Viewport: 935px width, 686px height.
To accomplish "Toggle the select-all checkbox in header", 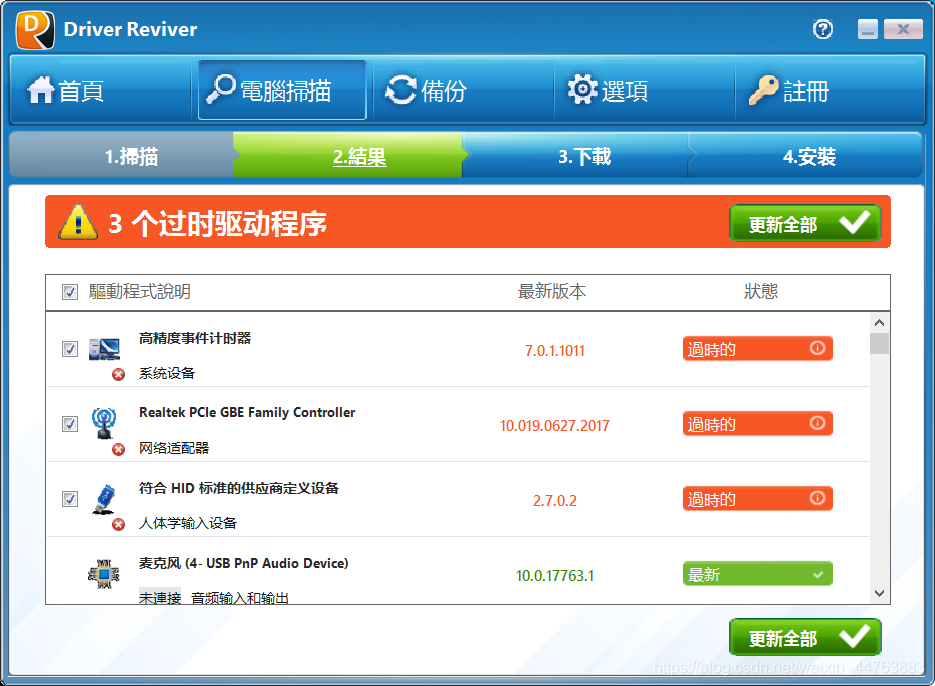I will 70,292.
